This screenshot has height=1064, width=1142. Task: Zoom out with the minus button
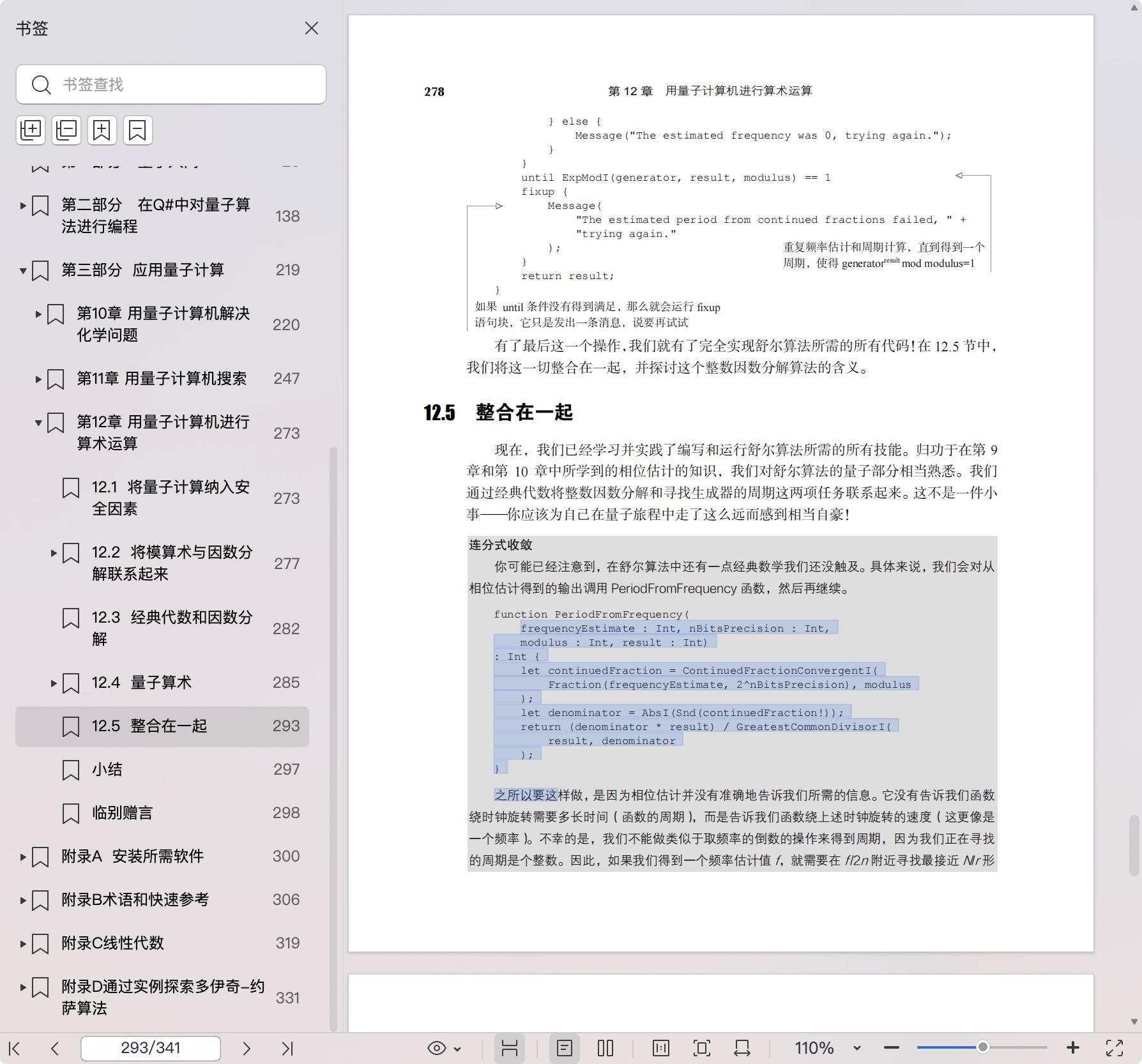892,1048
